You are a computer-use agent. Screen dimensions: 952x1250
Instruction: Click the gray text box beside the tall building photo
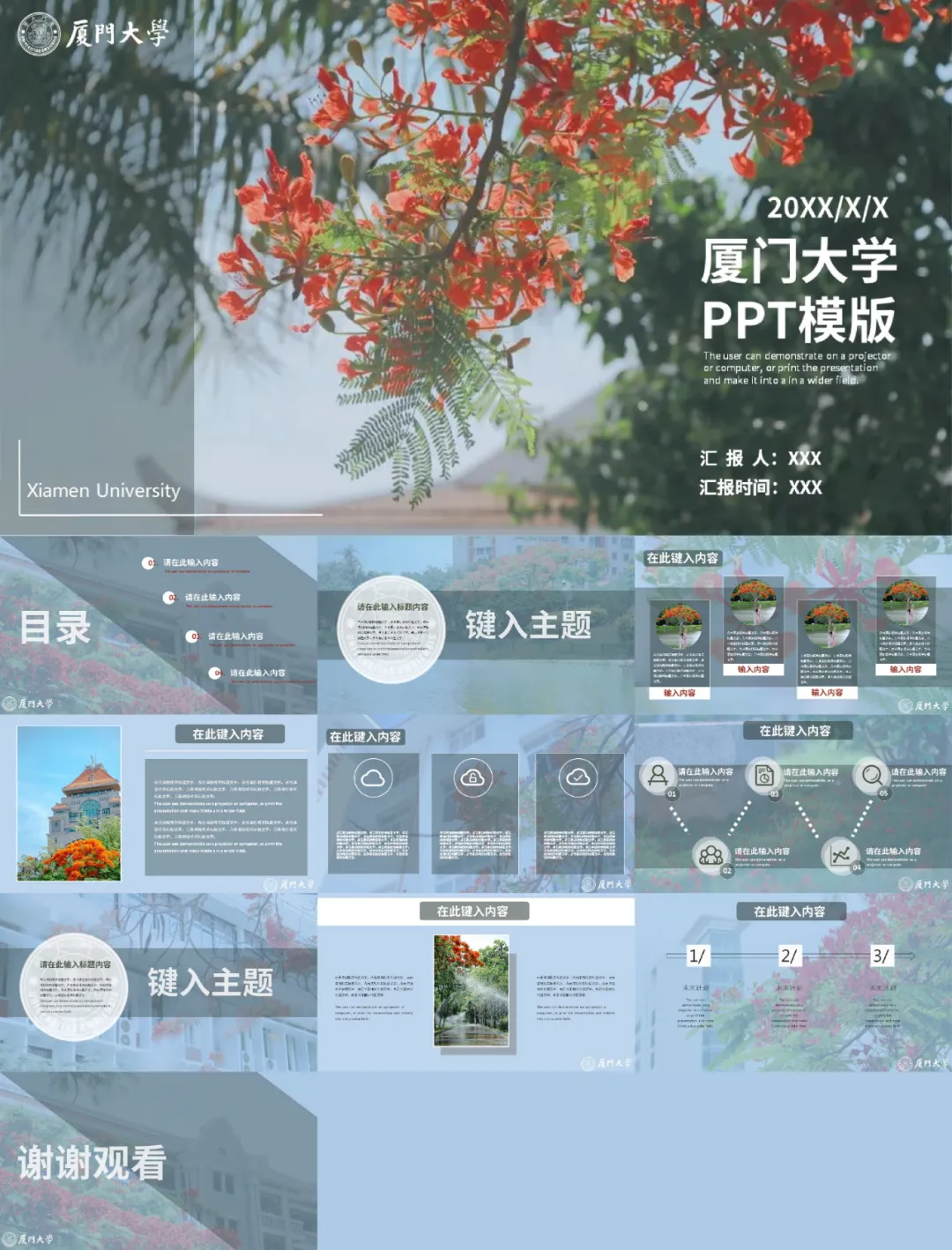(226, 817)
